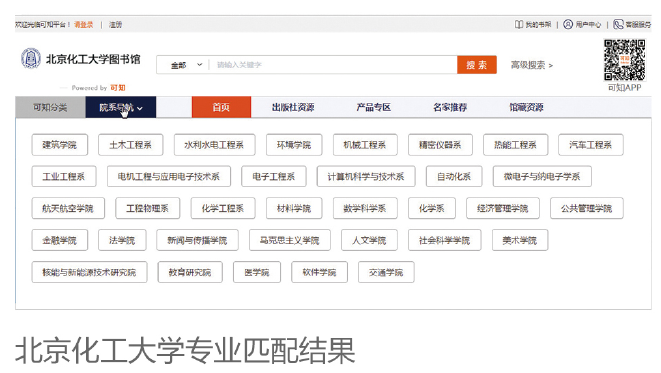Choose 电机工程与应用电子技术系
This screenshot has height=373, width=661.
coord(169,177)
